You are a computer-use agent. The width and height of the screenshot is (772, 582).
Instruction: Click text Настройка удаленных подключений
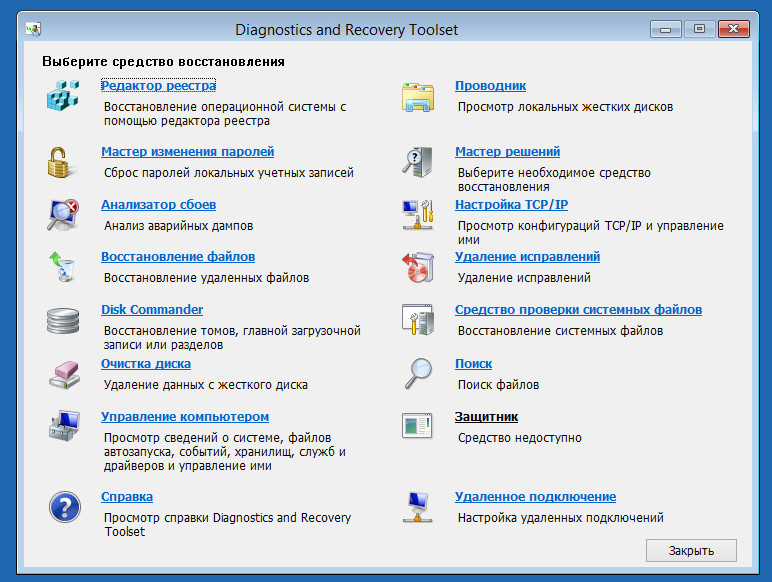561,518
